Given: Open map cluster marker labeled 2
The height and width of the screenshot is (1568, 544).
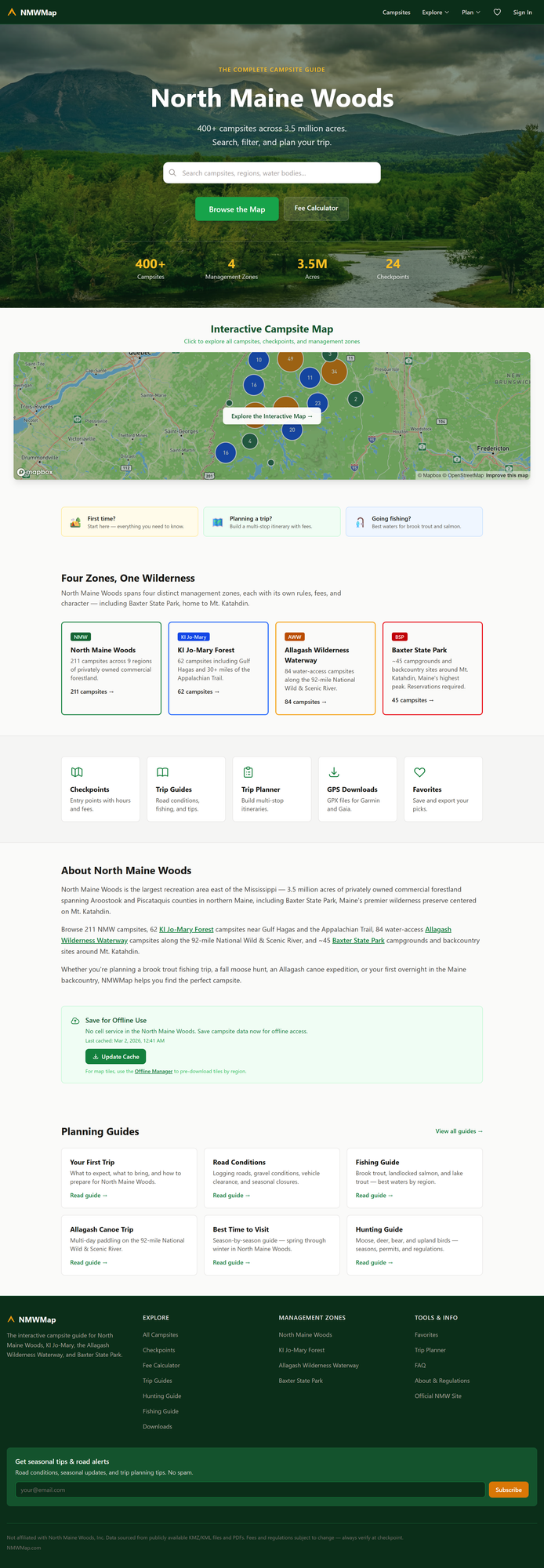Looking at the screenshot, I should click(355, 399).
